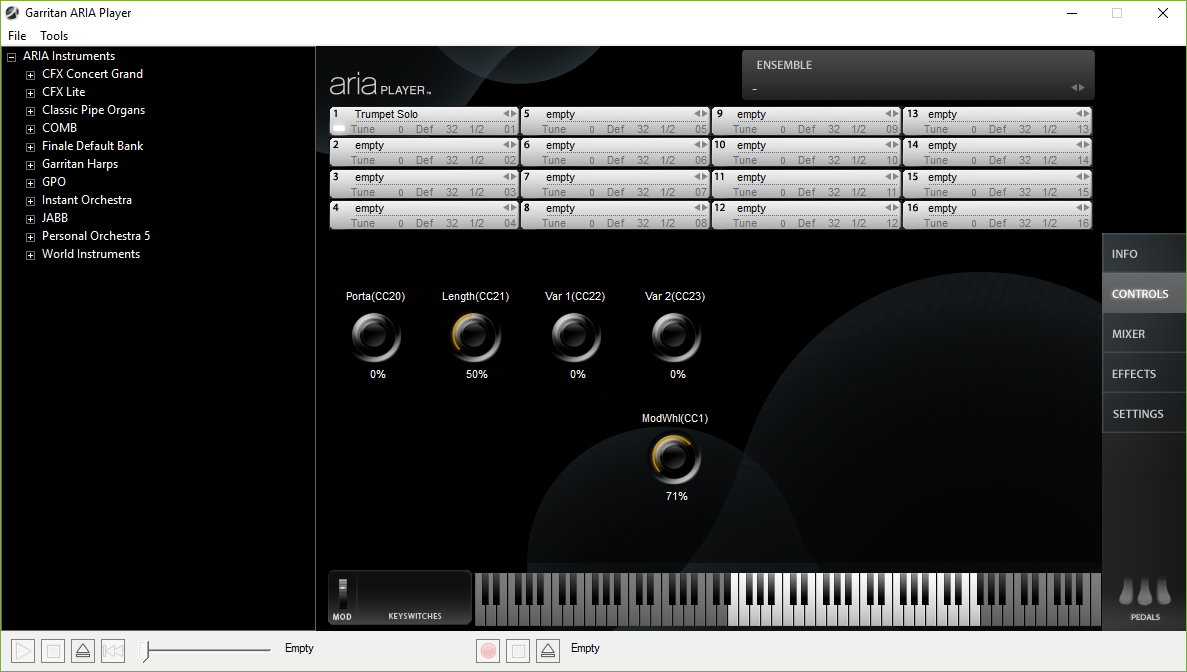The image size is (1187, 672).
Task: Click the Mod wheel control
Action: coord(343,593)
